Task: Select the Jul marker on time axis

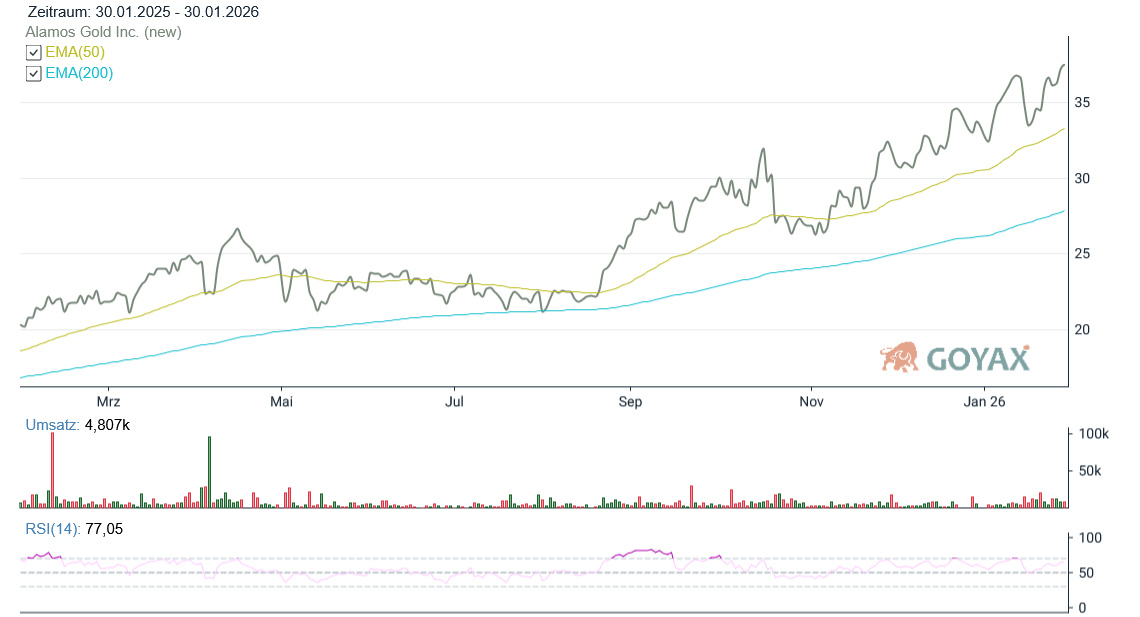Action: [454, 402]
